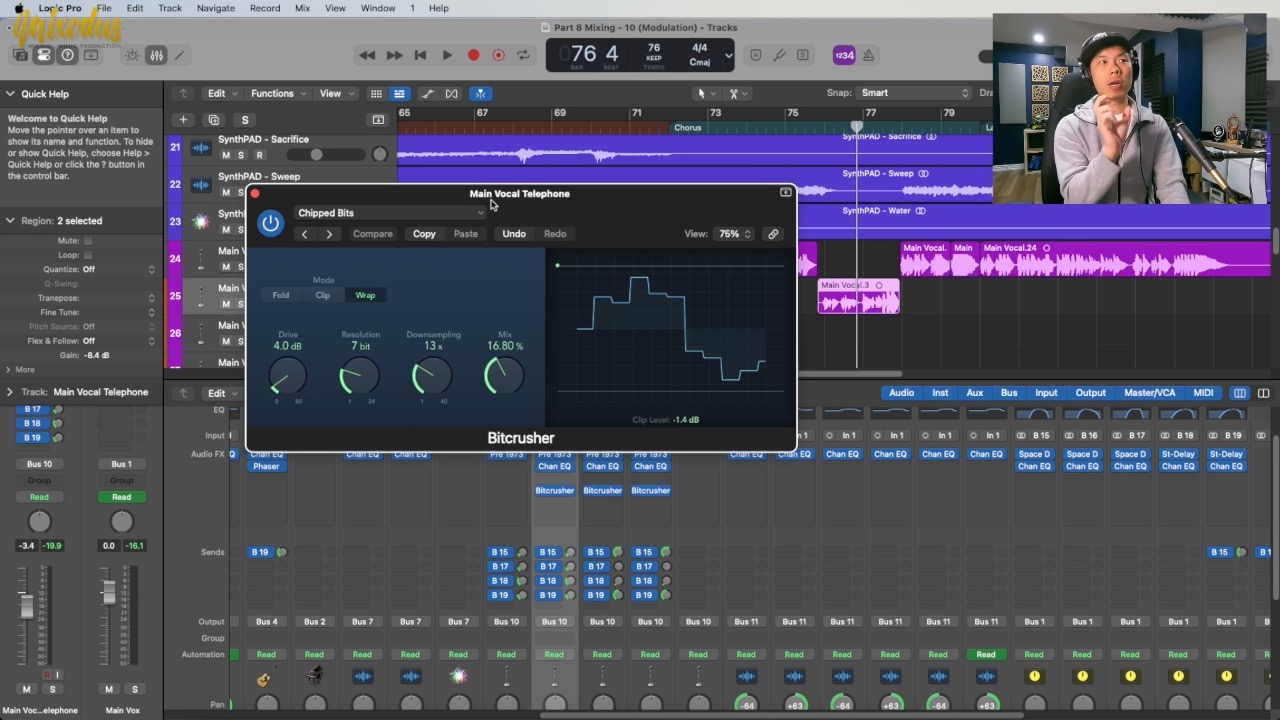Click the Tuner icon
Image resolution: width=1280 pixels, height=720 pixels.
[779, 55]
